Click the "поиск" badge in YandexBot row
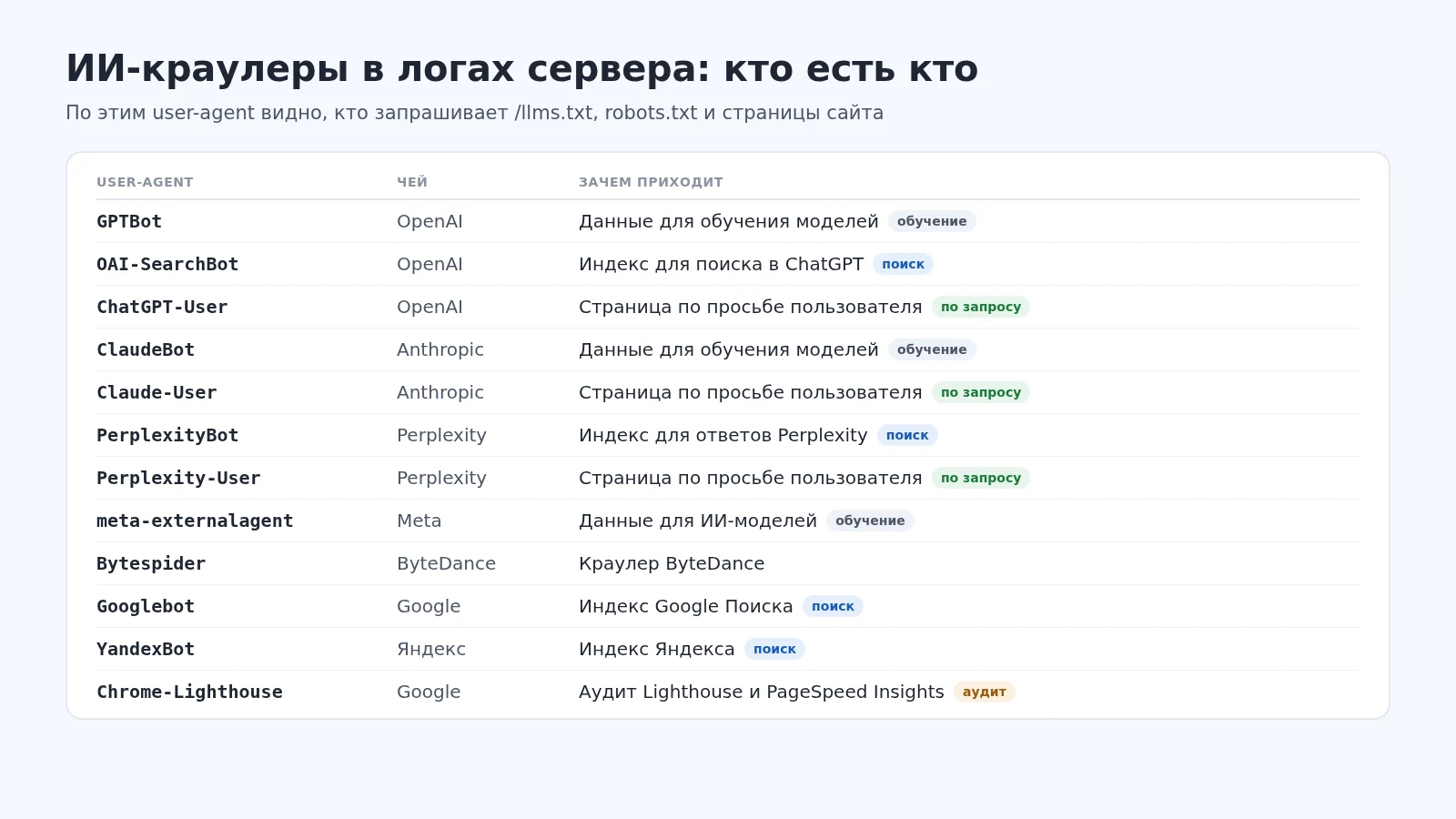Screen dimensions: 1456x819 click(x=774, y=649)
